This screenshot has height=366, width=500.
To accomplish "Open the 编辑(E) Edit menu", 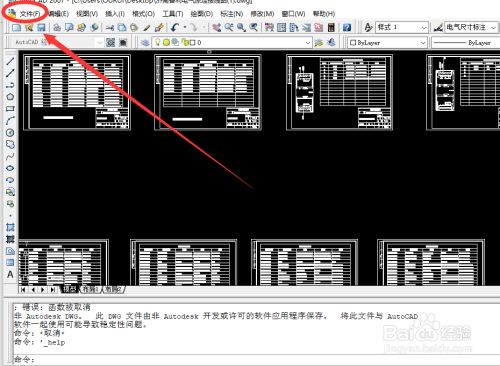I will (x=58, y=14).
